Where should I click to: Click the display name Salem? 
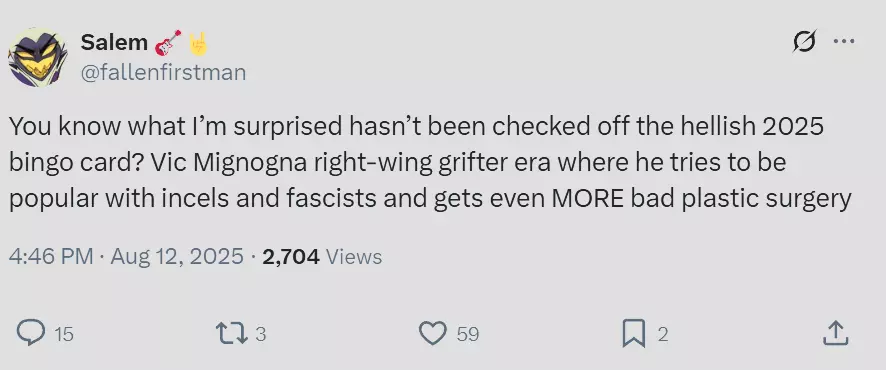pos(114,42)
